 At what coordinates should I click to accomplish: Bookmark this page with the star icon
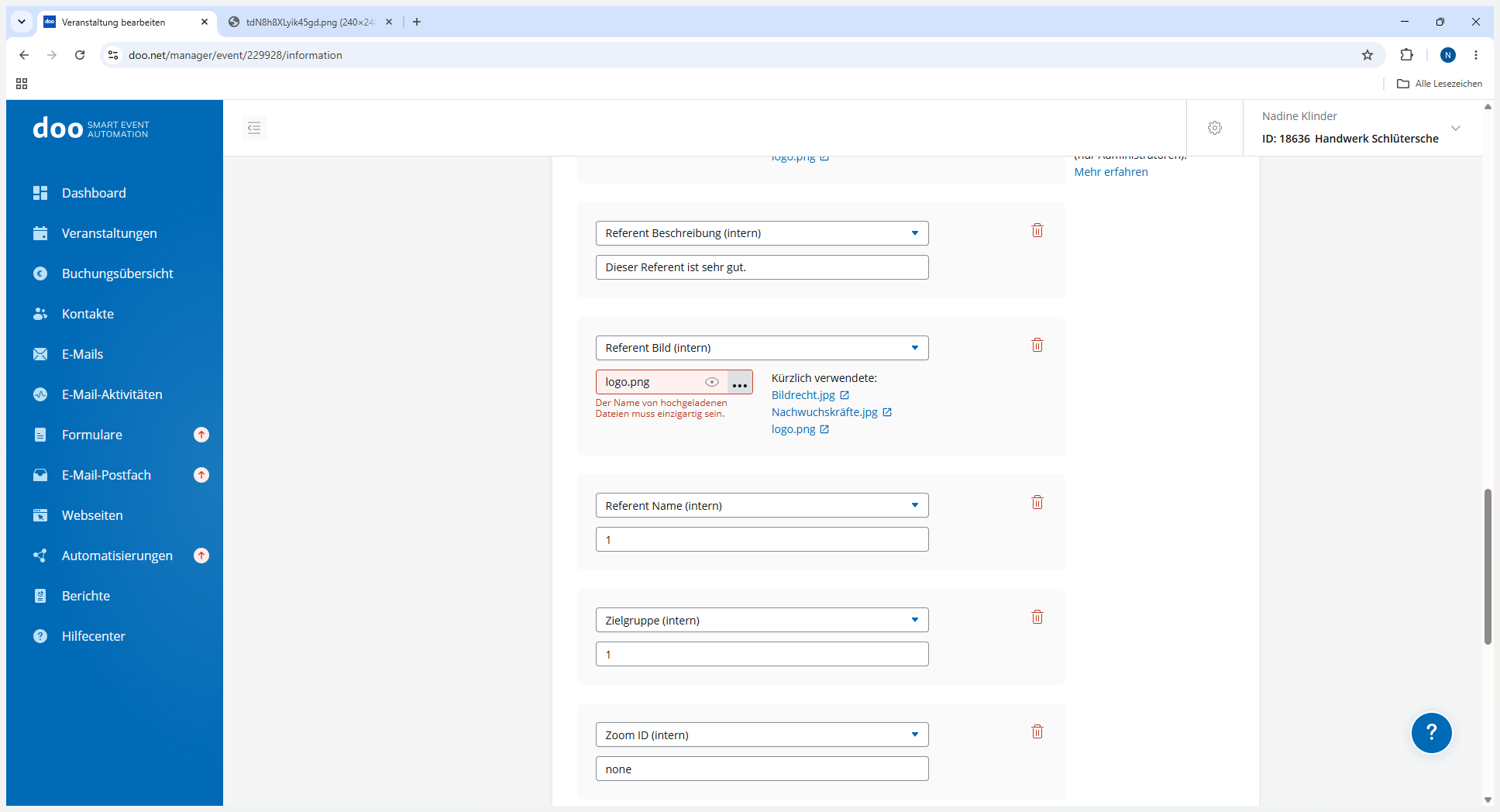(x=1368, y=55)
